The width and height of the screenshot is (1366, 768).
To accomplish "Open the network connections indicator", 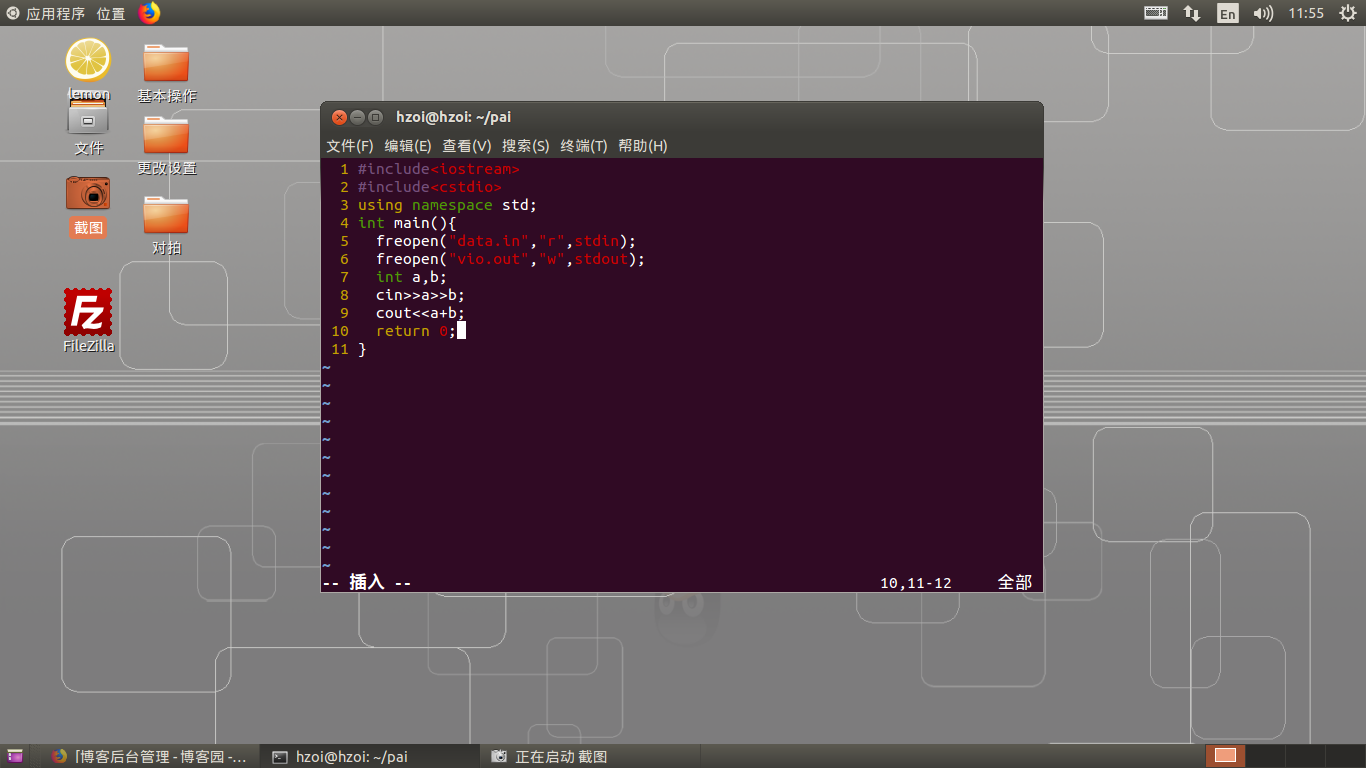I will (x=1192, y=13).
